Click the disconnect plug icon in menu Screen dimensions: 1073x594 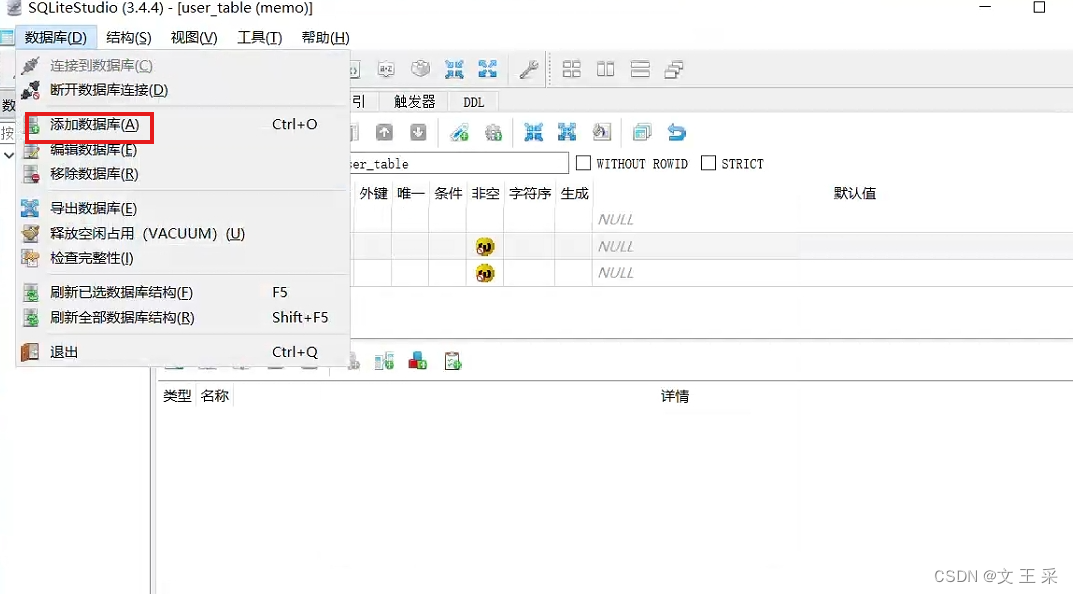30,90
